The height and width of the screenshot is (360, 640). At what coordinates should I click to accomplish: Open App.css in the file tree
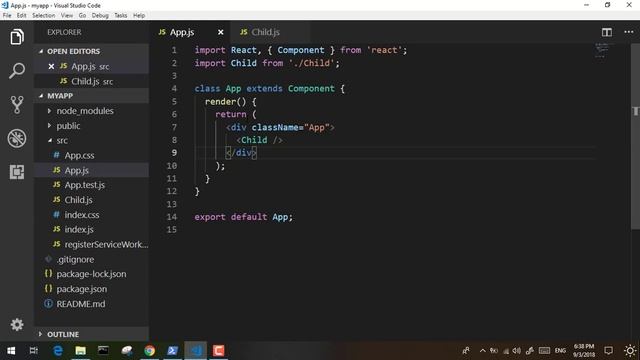tap(91, 155)
